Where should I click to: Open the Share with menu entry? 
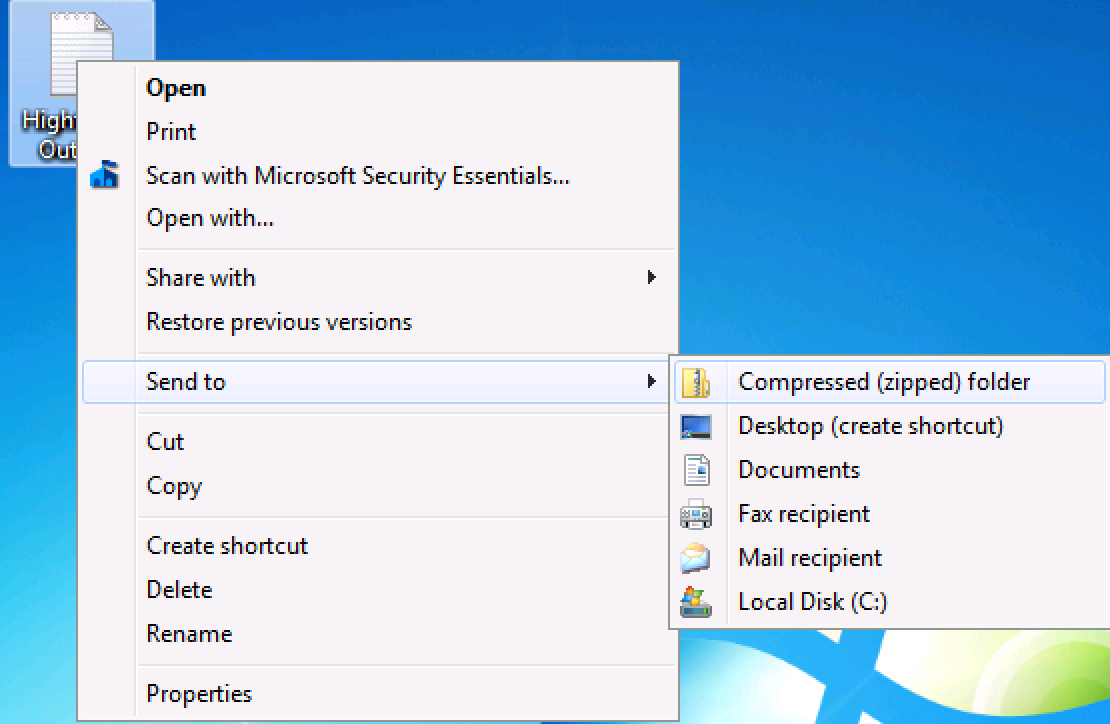click(x=379, y=277)
